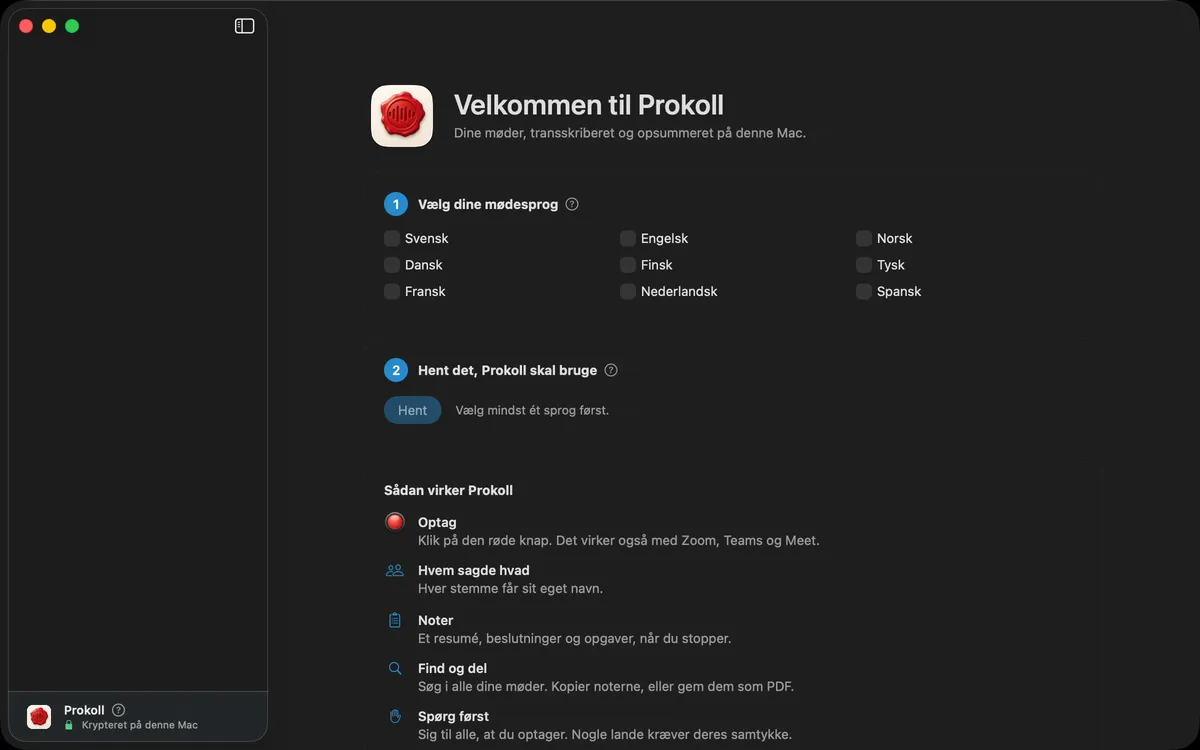Open help icon next to Hent det heading
Screen dimensions: 1200x750
(611, 370)
